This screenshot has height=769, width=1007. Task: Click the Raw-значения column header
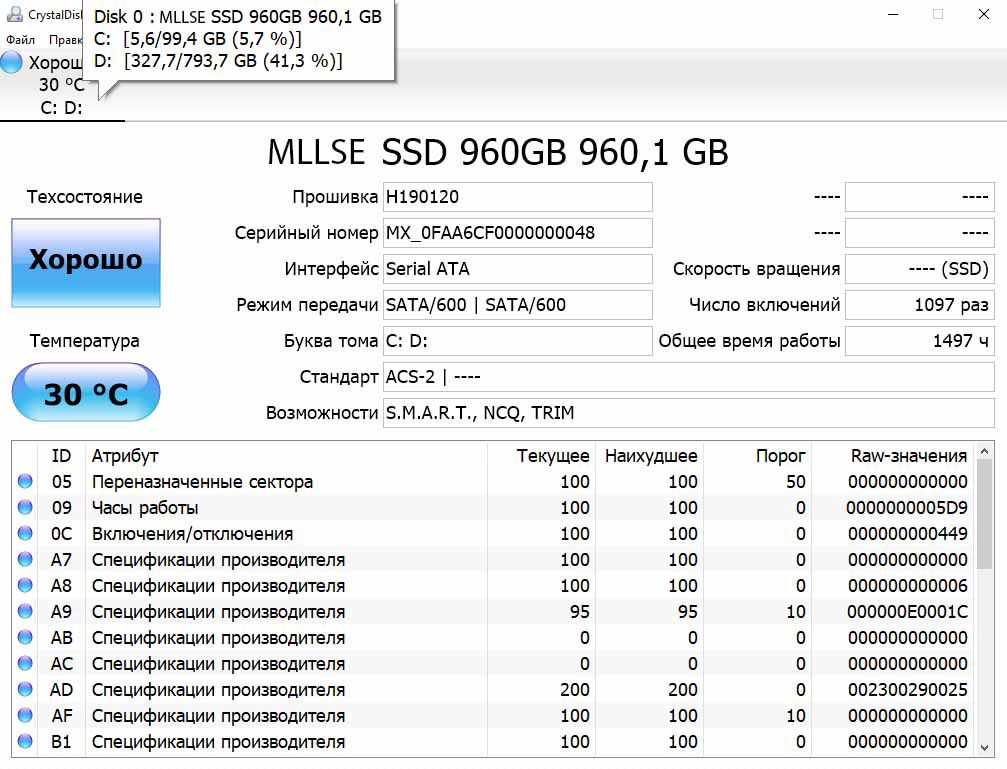pos(908,456)
